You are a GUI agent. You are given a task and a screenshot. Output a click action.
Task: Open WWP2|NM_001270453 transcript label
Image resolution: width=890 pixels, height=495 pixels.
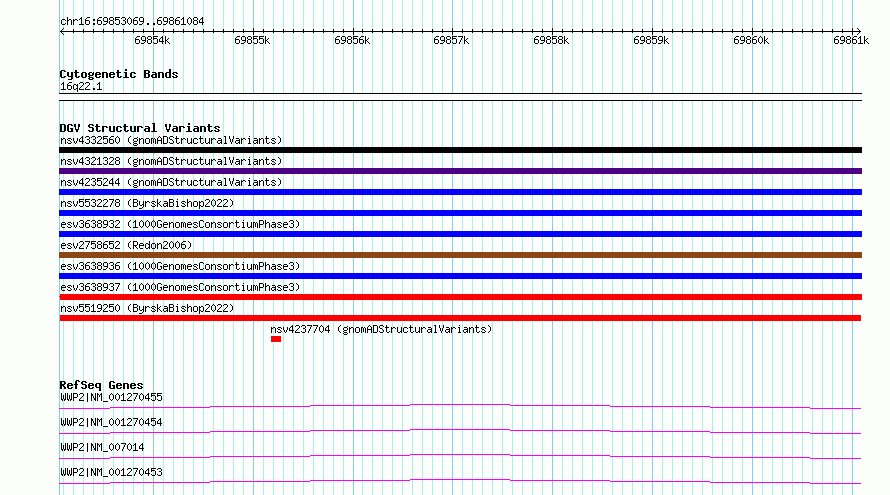click(111, 472)
